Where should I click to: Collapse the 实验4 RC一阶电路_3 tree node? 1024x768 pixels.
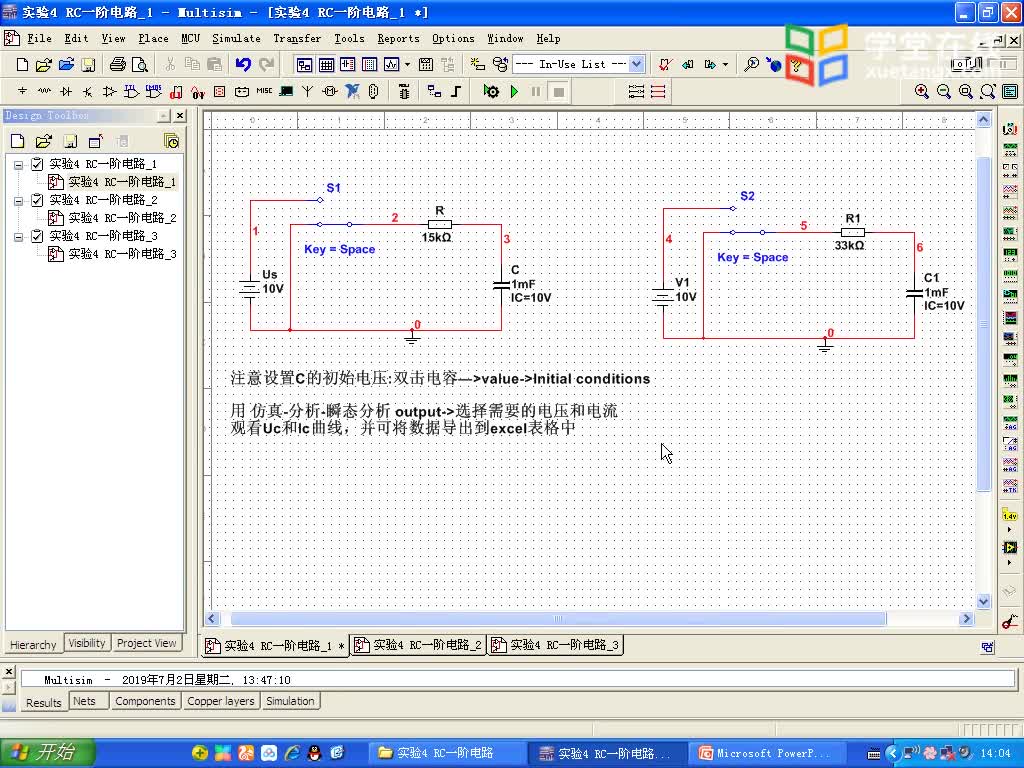[19, 236]
